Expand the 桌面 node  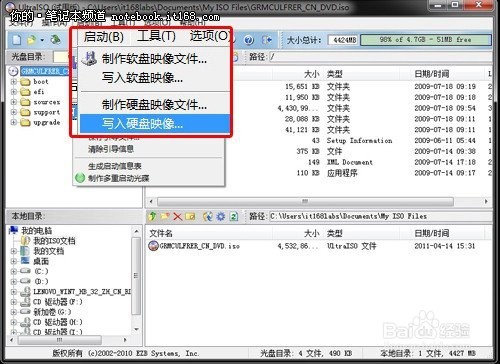(x=13, y=261)
